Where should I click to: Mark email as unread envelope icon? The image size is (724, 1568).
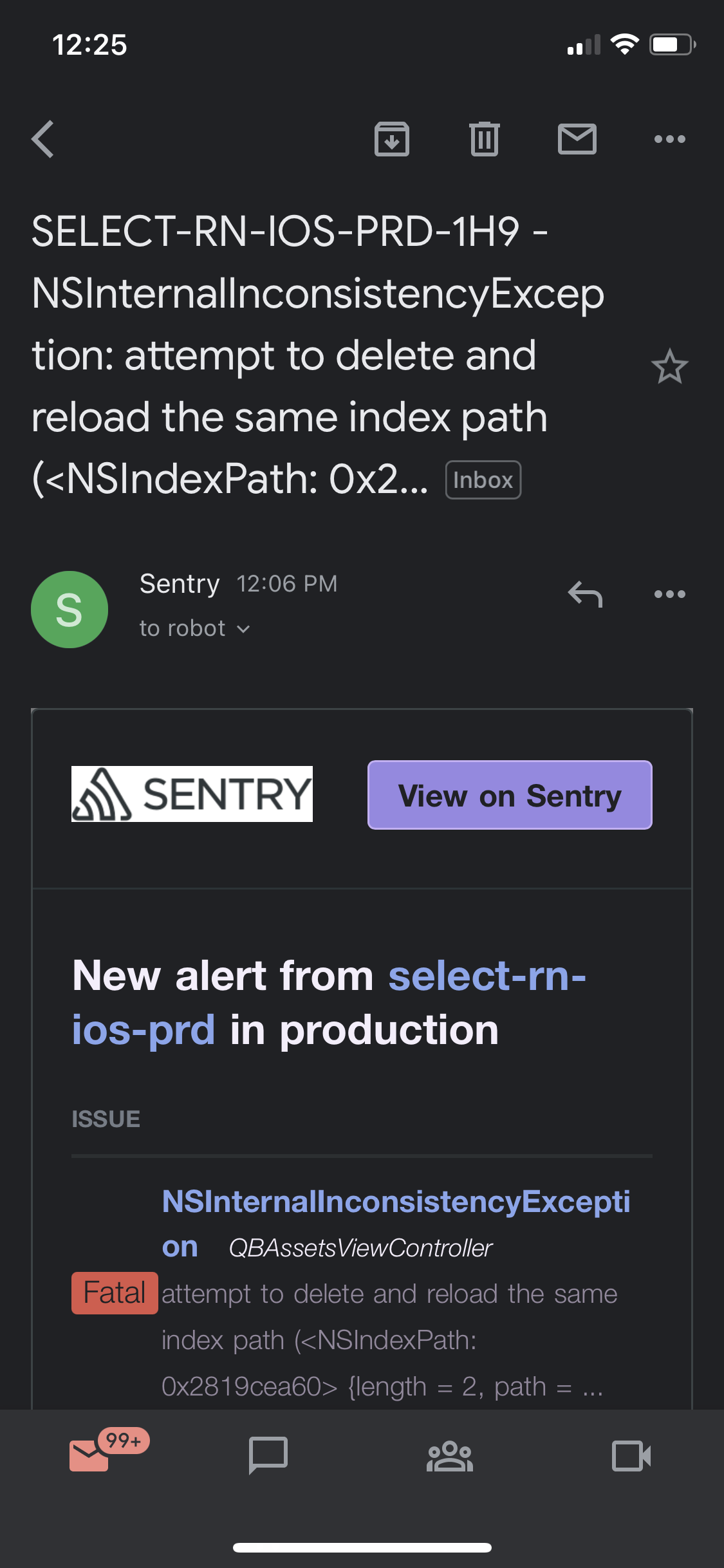pos(577,139)
